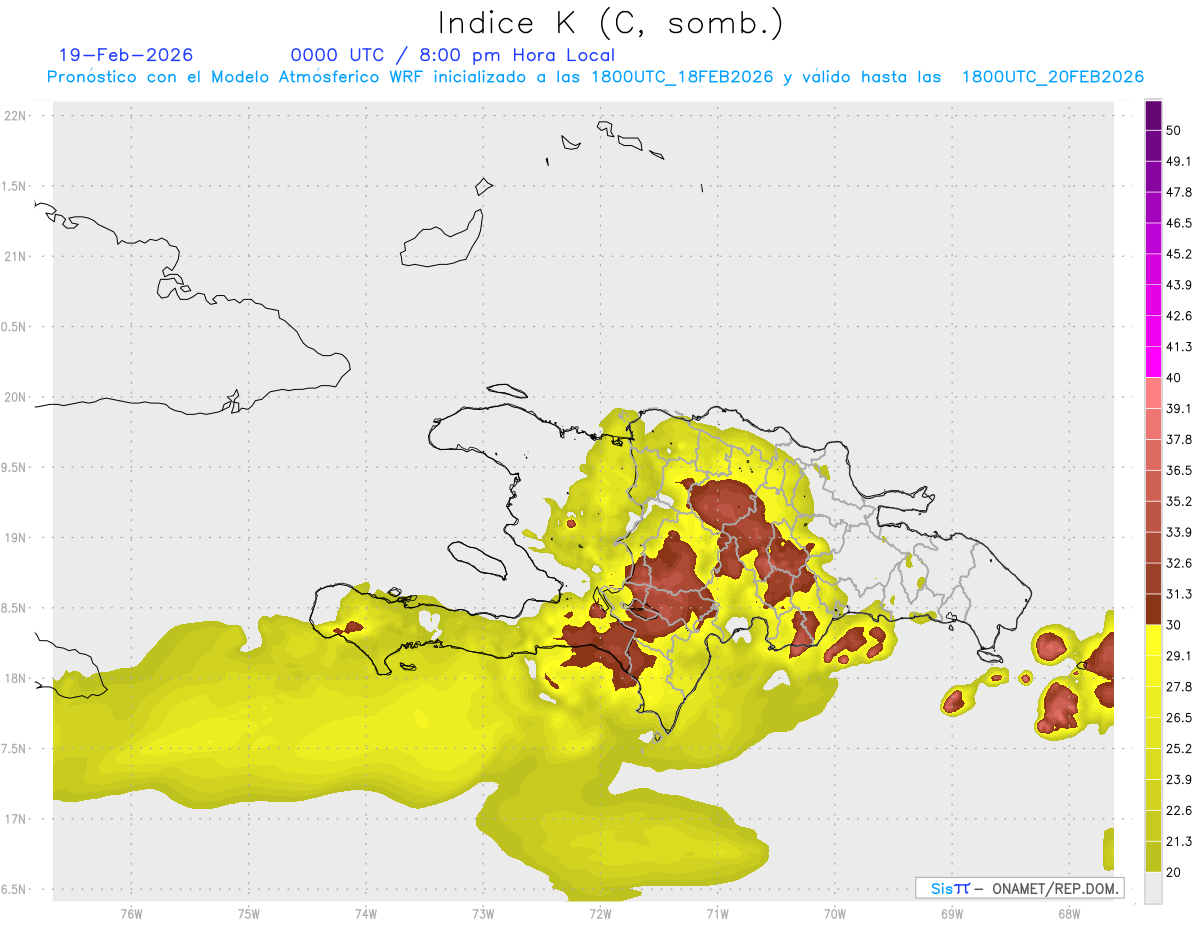This screenshot has height=927, width=1200.
Task: Click the '23.9' color scale value
Action: pos(1179,780)
